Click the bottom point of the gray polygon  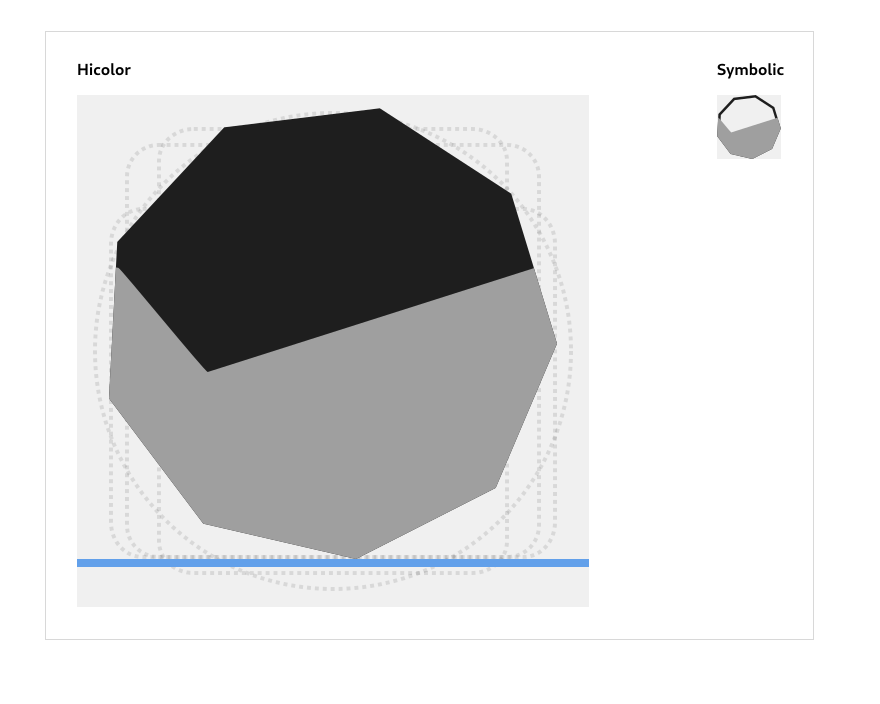356,557
